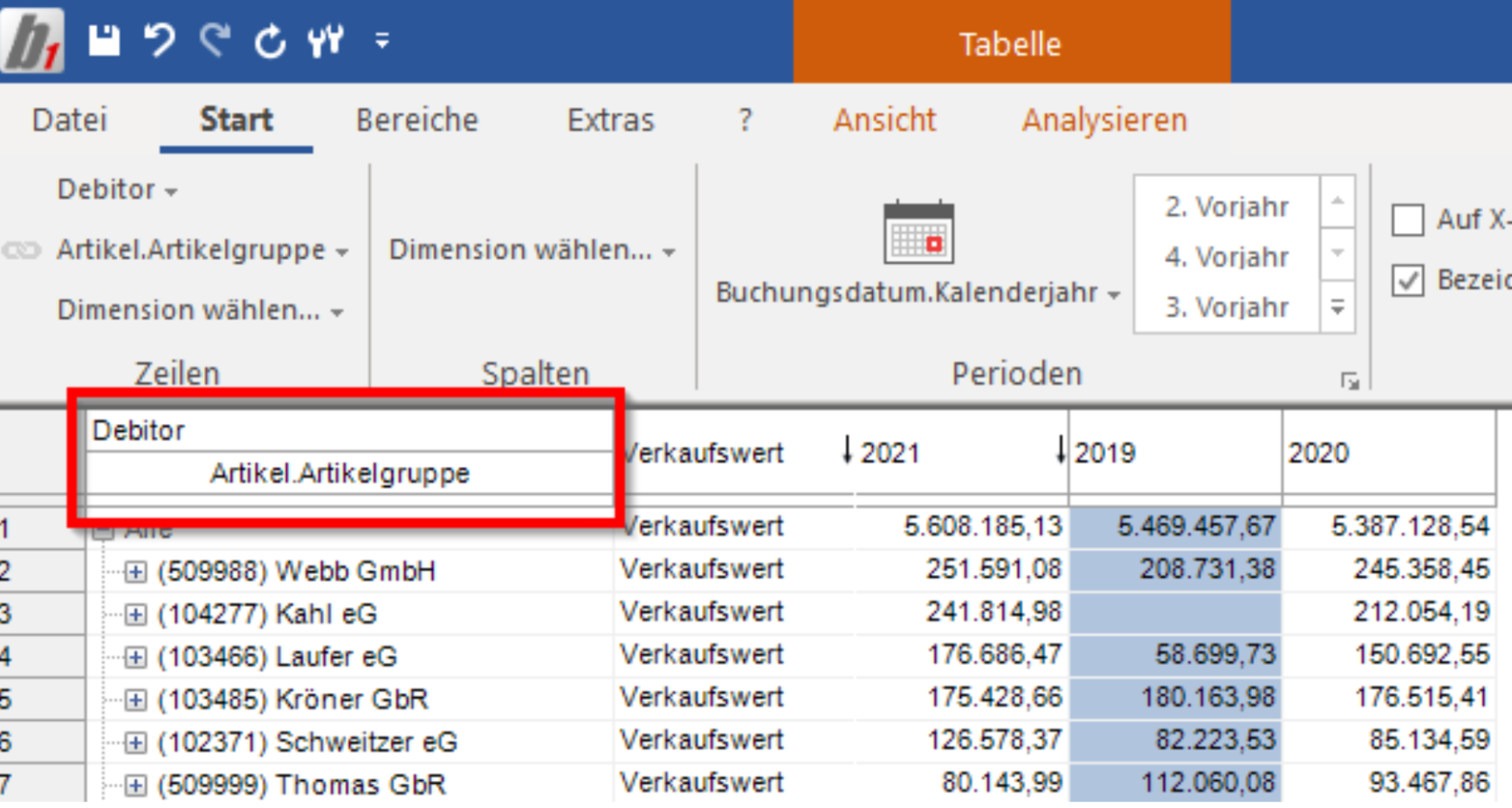
Task: Refresh the report with the reload icon
Action: point(269,41)
